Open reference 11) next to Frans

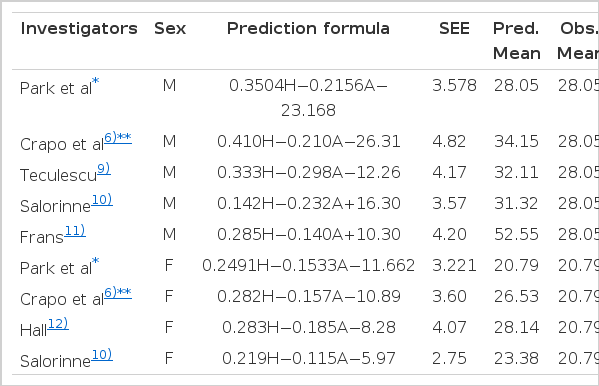click(75, 230)
